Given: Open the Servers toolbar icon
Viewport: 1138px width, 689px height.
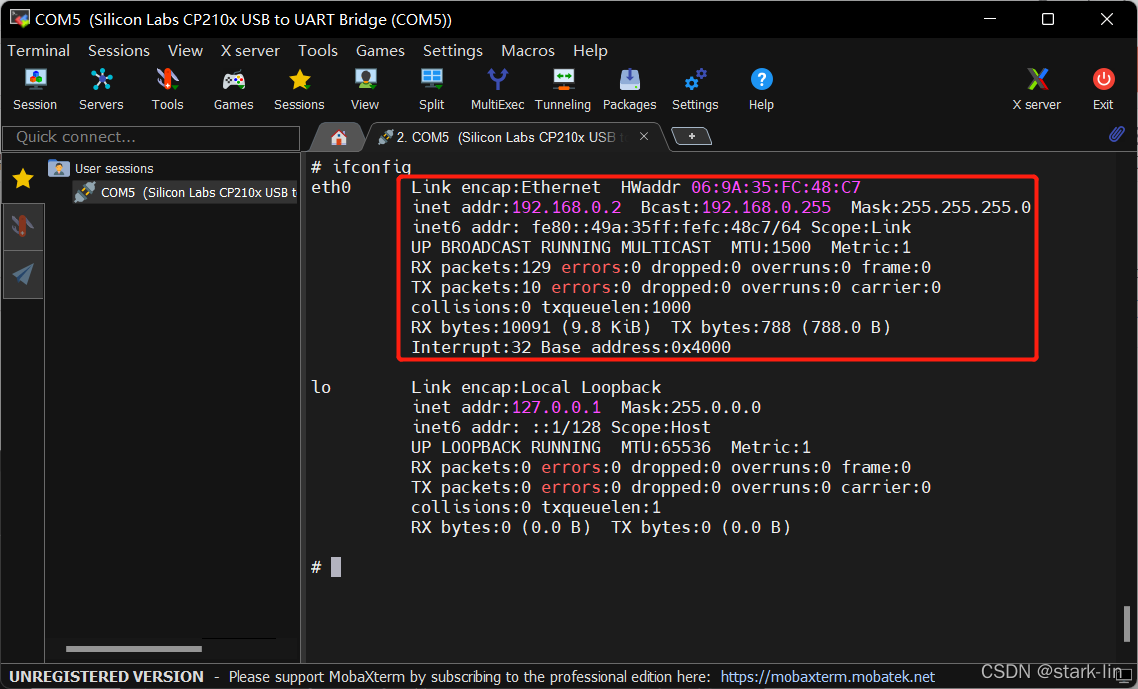Looking at the screenshot, I should [x=101, y=89].
